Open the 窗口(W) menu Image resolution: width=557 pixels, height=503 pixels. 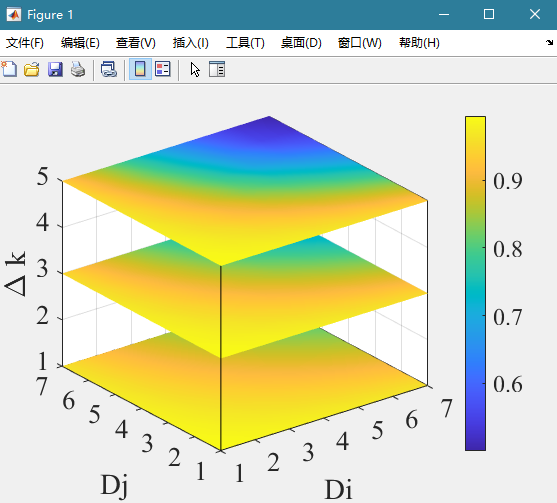[359, 43]
